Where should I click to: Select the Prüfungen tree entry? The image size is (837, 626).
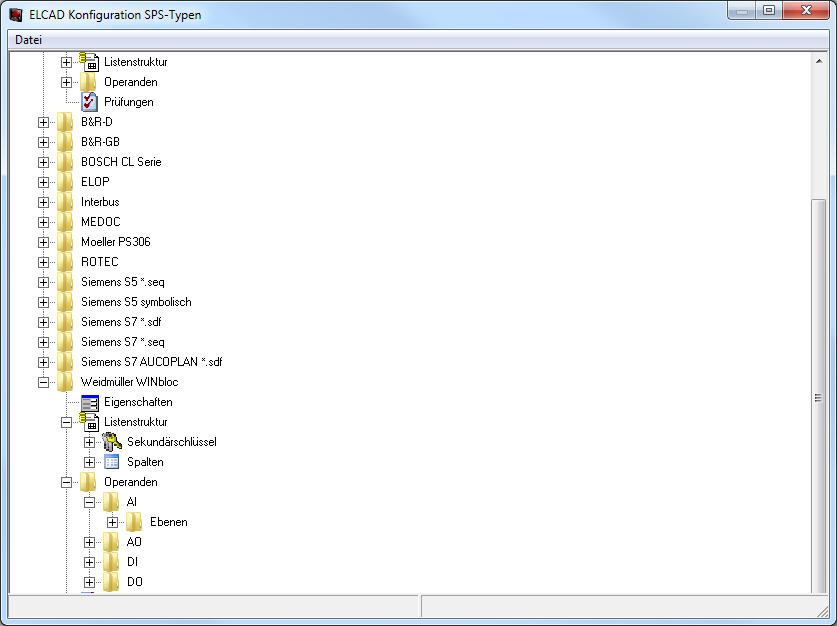coord(129,102)
